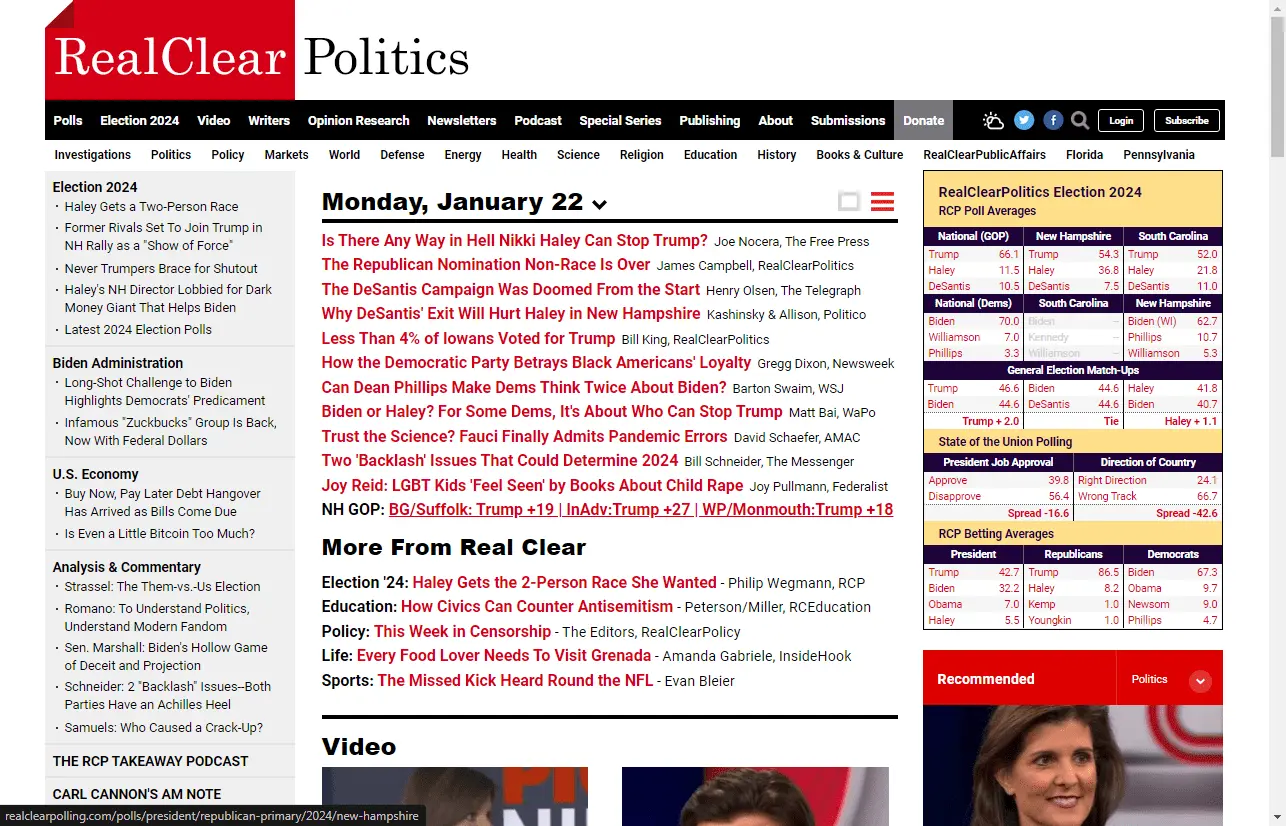Read 'Less Than 4% of Iowans Voted for Trump'
This screenshot has height=826, width=1286.
point(468,339)
